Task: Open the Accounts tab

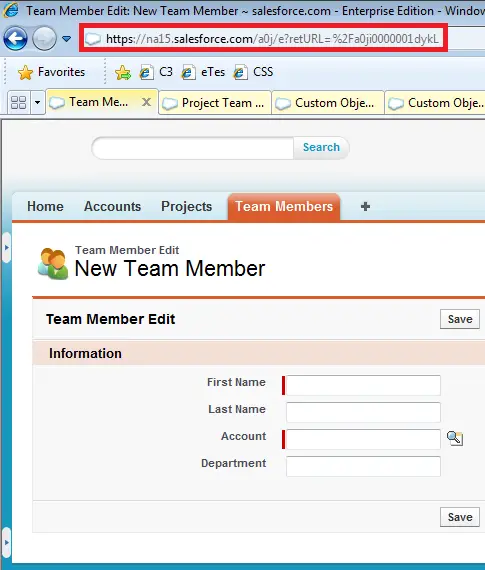Action: point(112,206)
